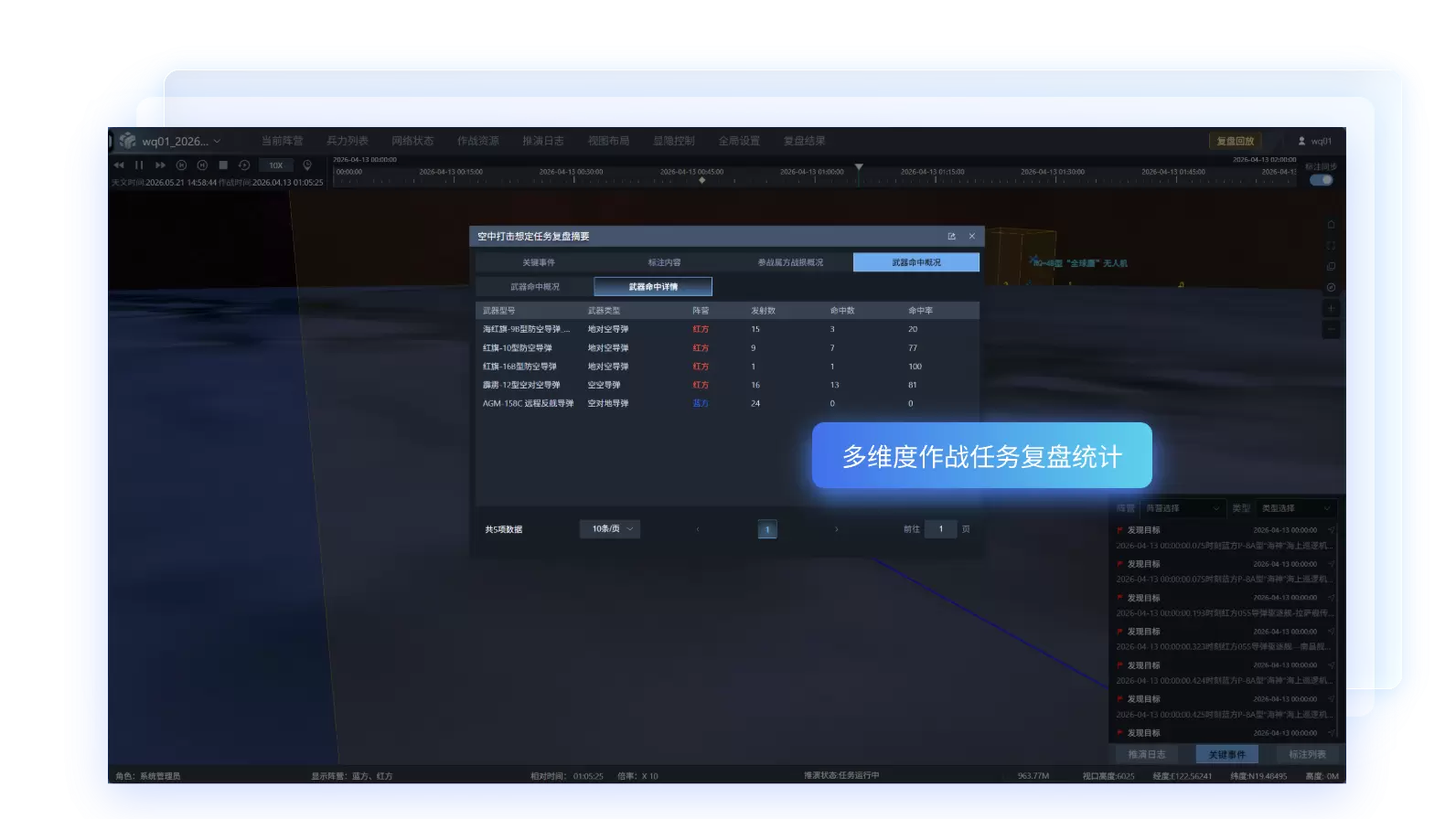Select the 武器命中概况 sub-tab
Screen dimensions: 1456x819
coord(535,287)
